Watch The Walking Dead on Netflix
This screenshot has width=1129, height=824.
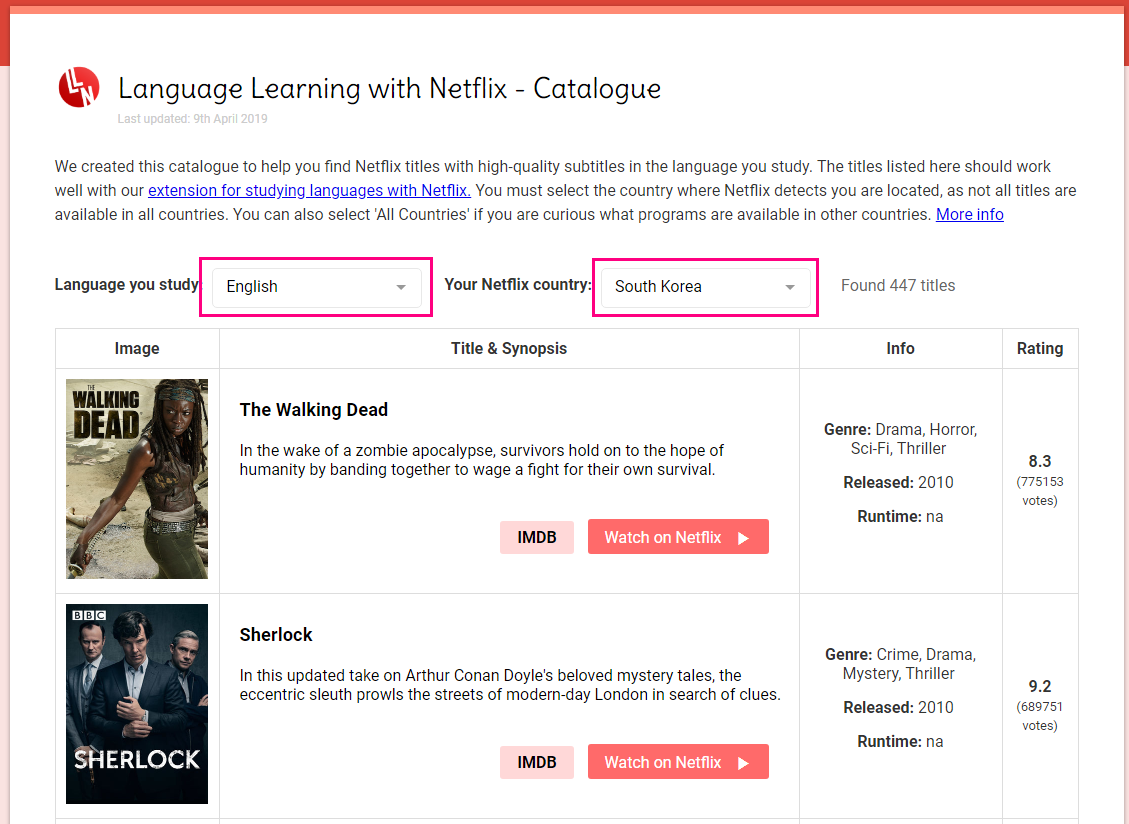click(678, 537)
